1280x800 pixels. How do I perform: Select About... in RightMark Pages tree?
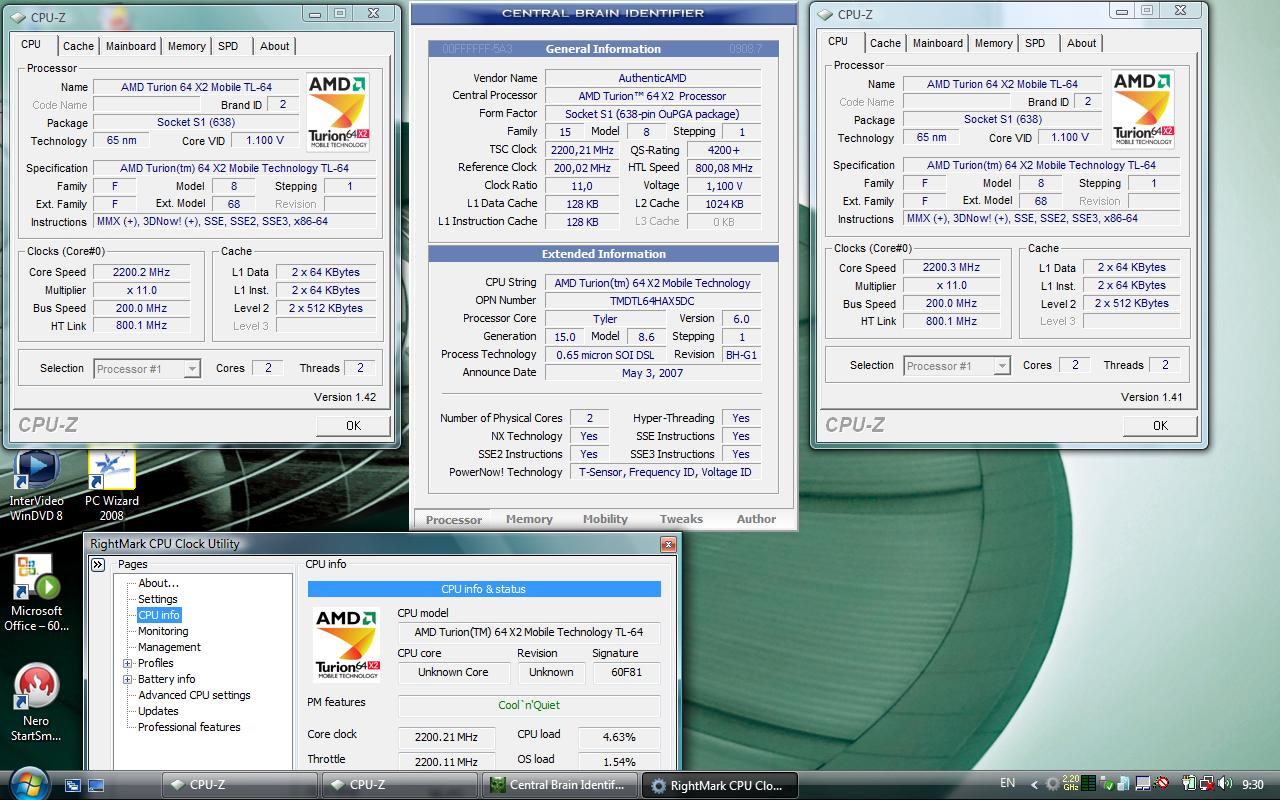pos(158,583)
